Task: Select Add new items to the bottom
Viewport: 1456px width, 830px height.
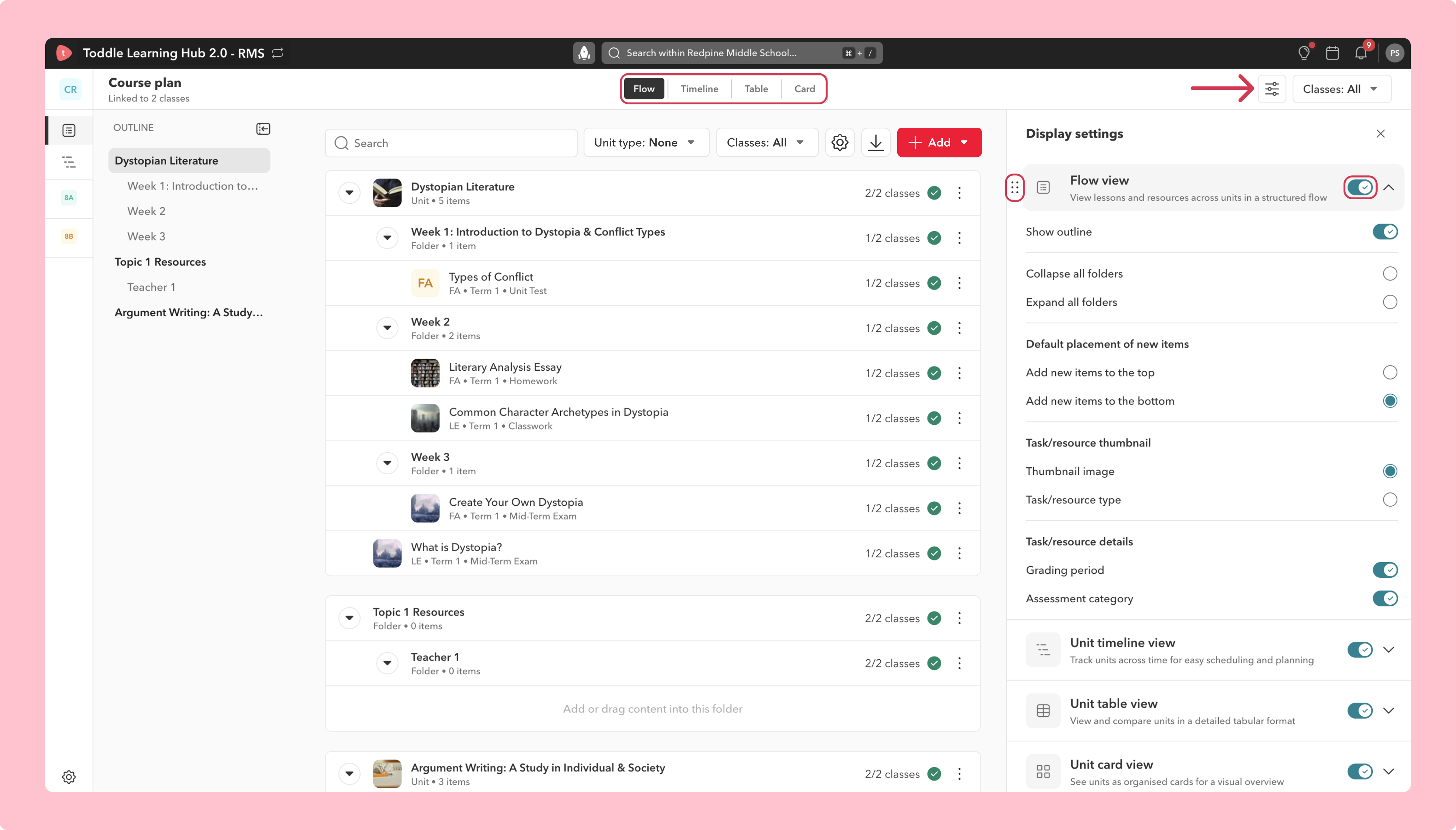Action: 1390,401
